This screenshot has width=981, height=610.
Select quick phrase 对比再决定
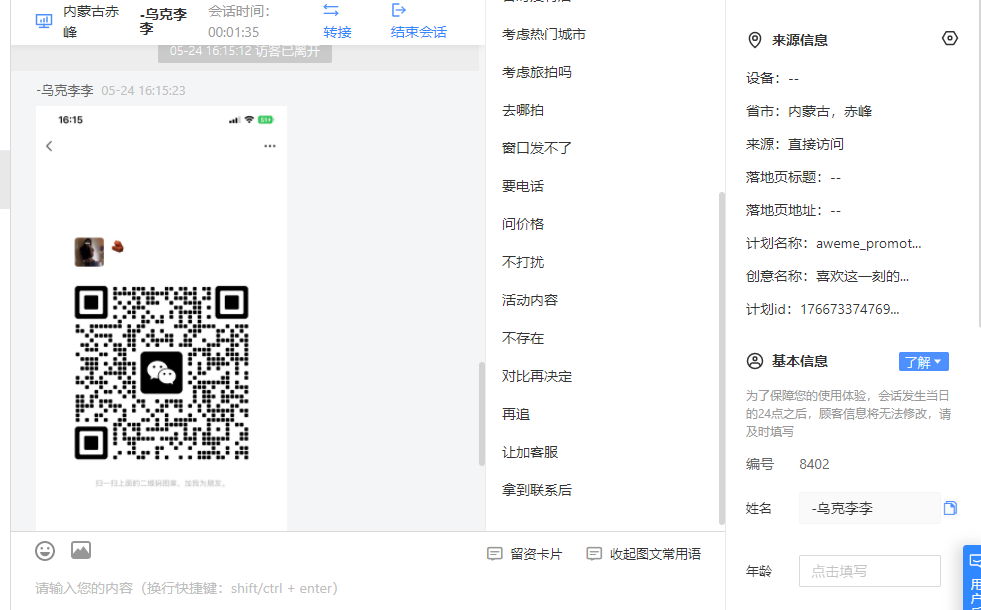(537, 376)
